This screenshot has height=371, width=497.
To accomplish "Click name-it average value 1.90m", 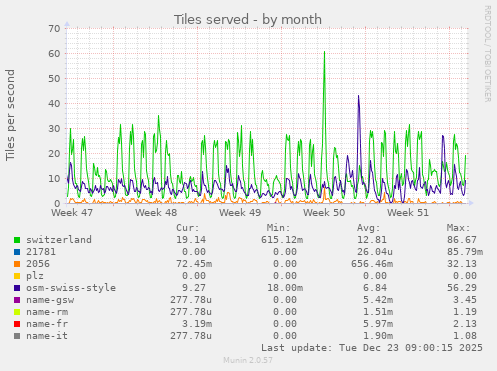I will tap(378, 336).
